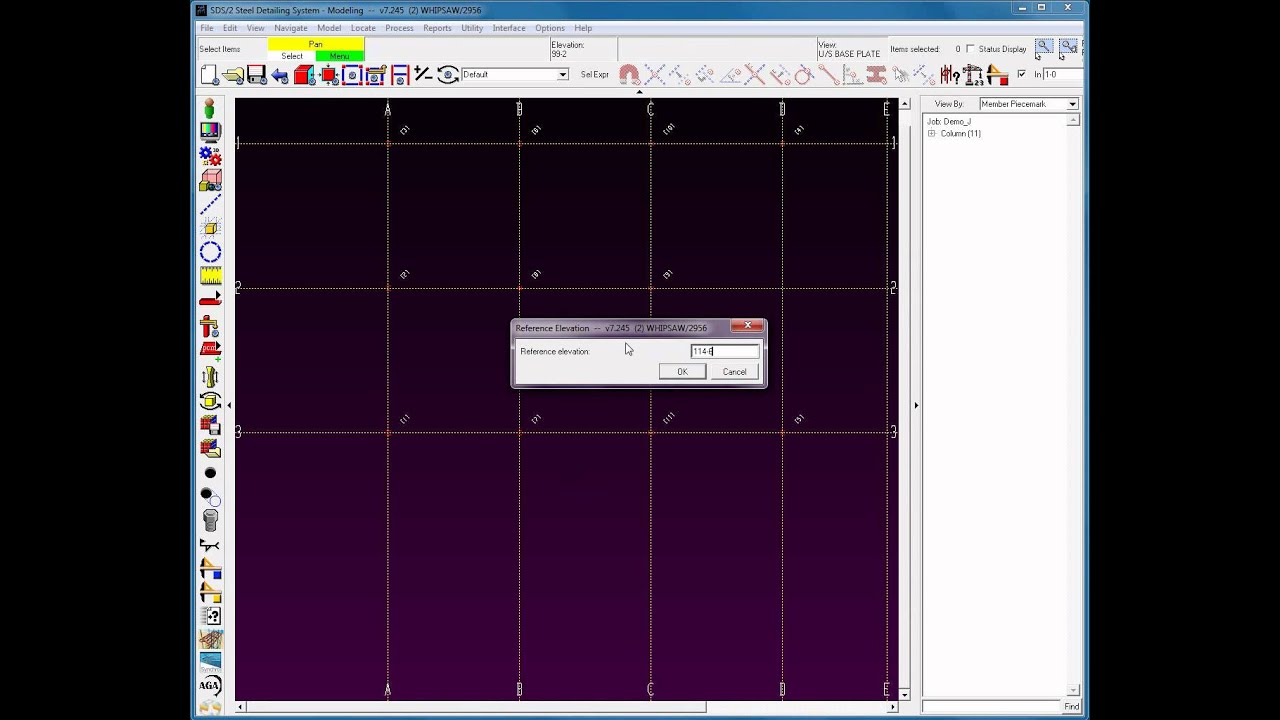Click the left panel collapse arrow
The image size is (1280, 720).
229,405
